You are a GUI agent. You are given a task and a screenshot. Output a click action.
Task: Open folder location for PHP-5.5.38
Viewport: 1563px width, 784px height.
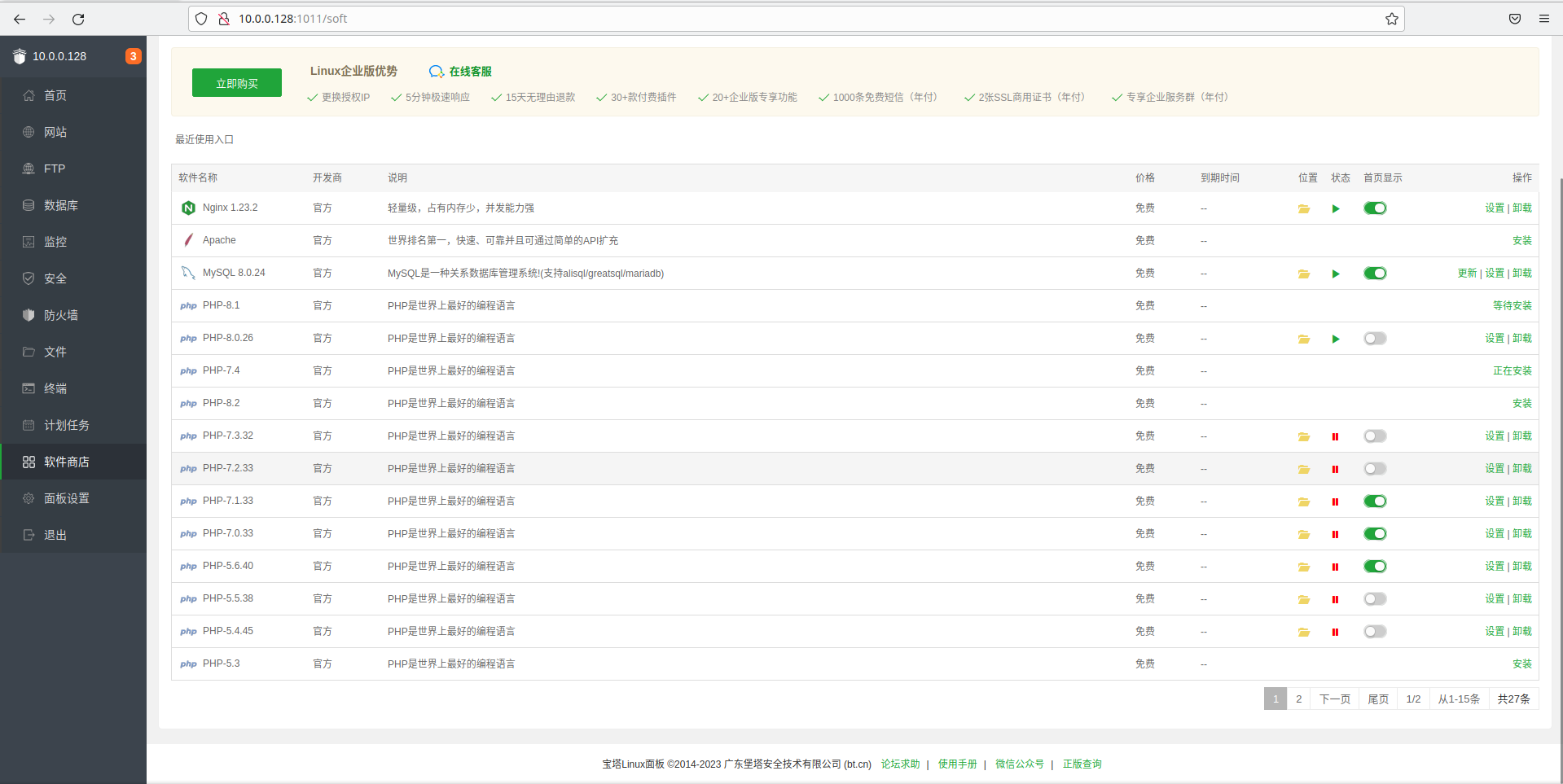[x=1303, y=599]
